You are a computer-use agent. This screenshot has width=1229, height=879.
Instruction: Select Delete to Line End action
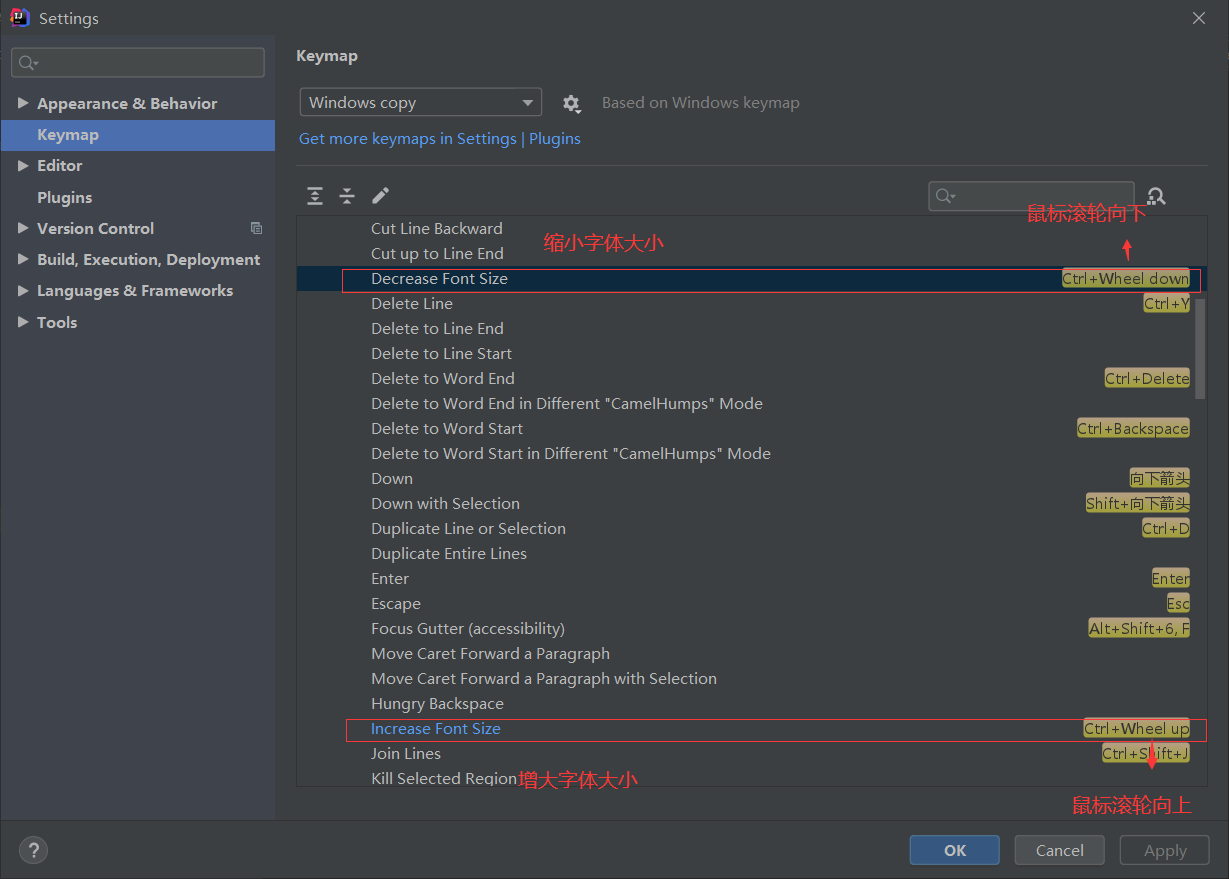point(746,329)
